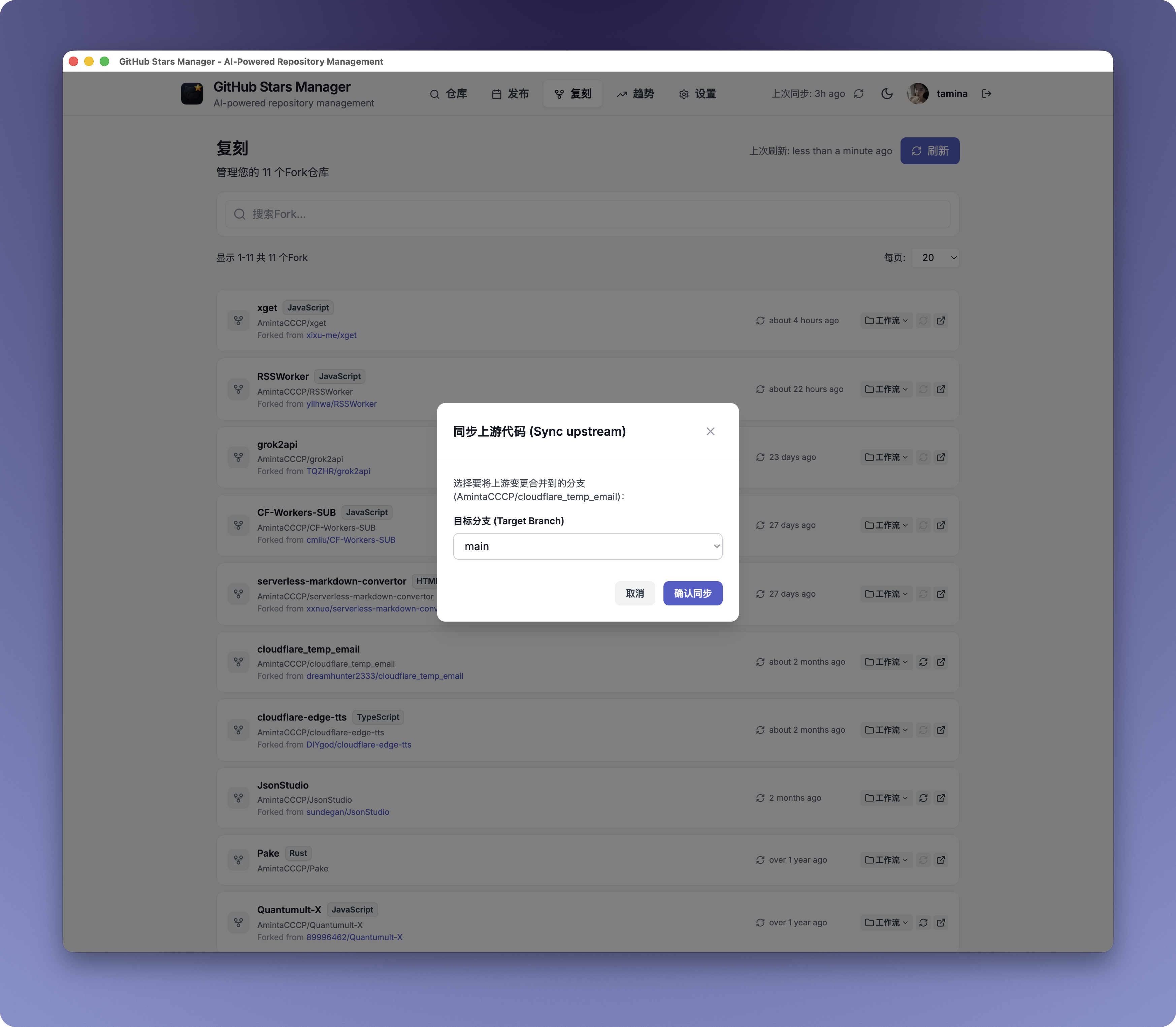
Task: Open sundegan/JsonStudio upstream link
Action: (x=348, y=812)
